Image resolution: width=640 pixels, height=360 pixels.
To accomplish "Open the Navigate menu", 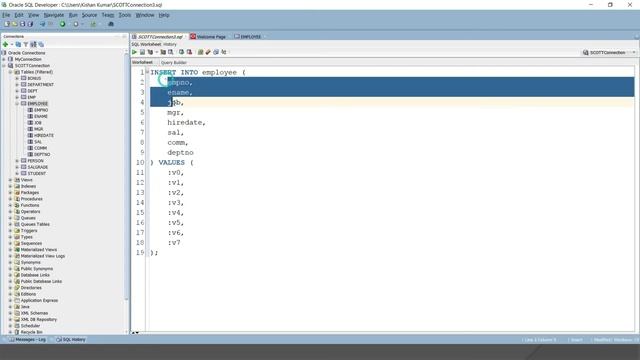I will point(54,15).
